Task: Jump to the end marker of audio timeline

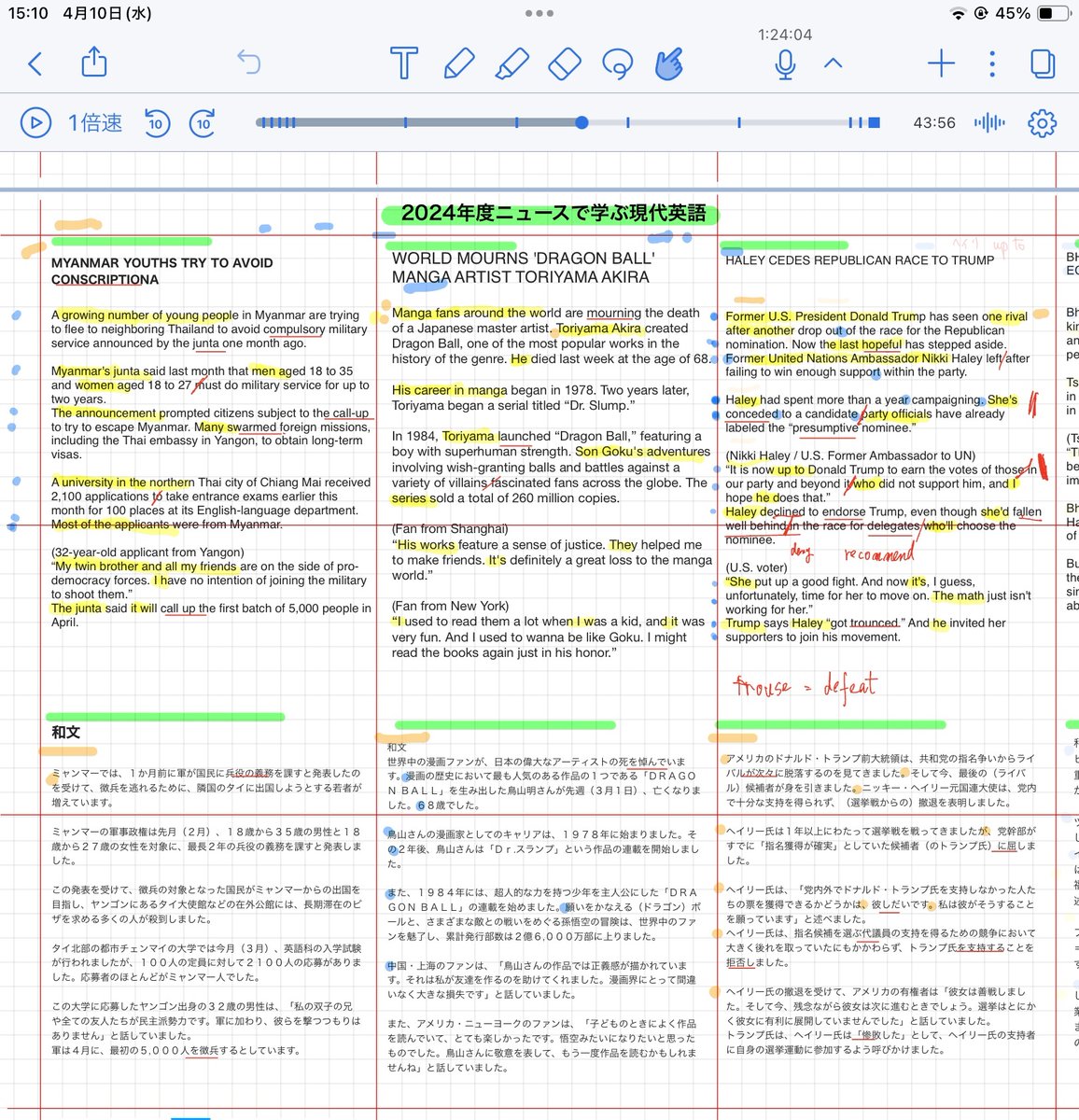Action: pos(875,122)
